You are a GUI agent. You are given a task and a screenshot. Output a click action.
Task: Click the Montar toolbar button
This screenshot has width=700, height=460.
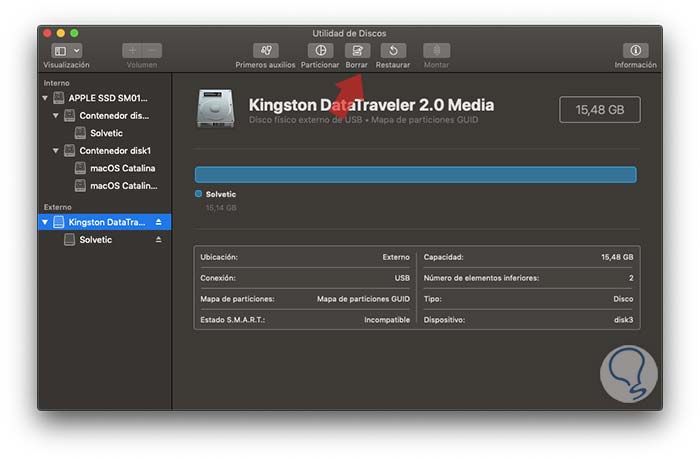[x=436, y=51]
